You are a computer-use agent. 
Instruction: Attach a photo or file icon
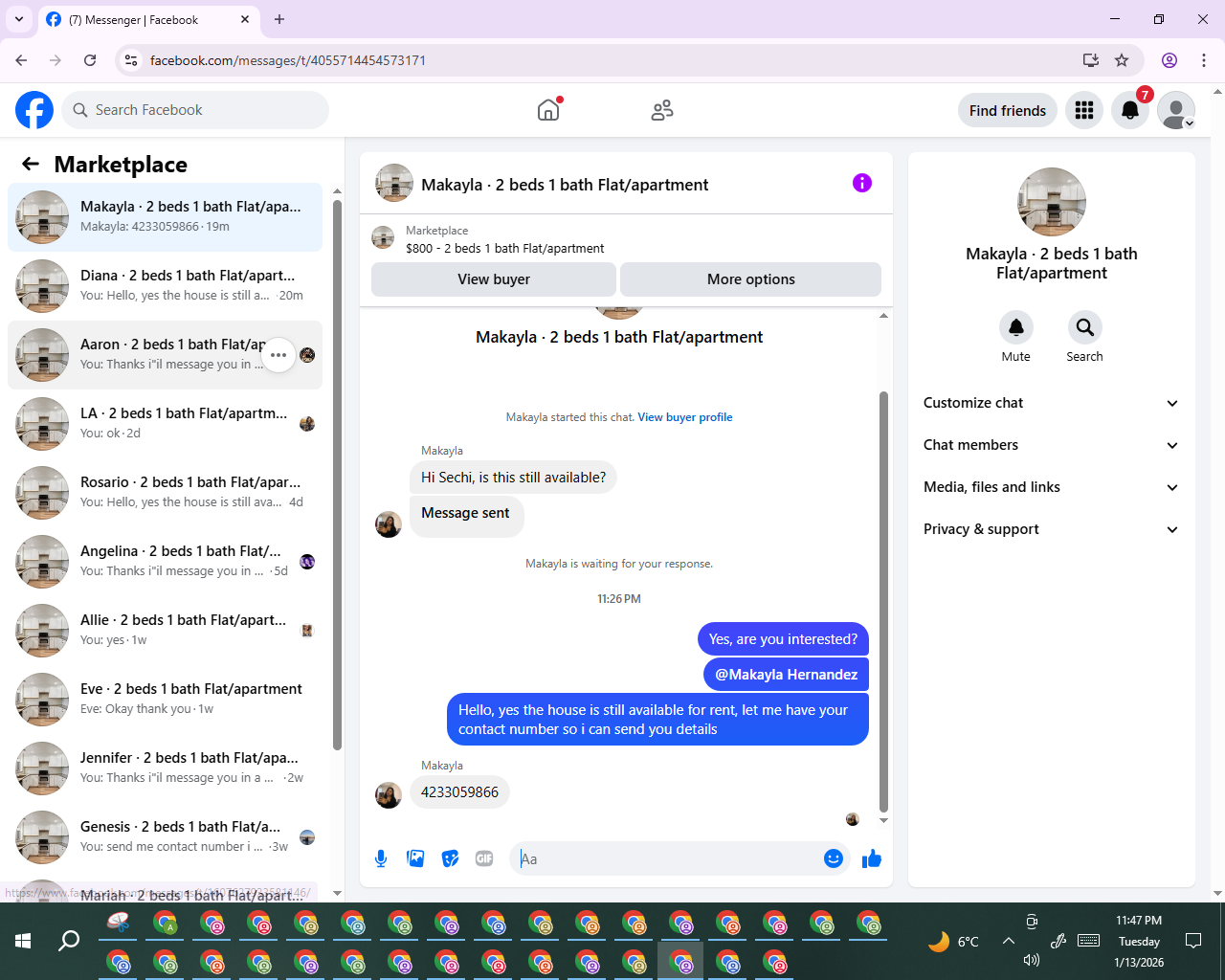coord(415,858)
